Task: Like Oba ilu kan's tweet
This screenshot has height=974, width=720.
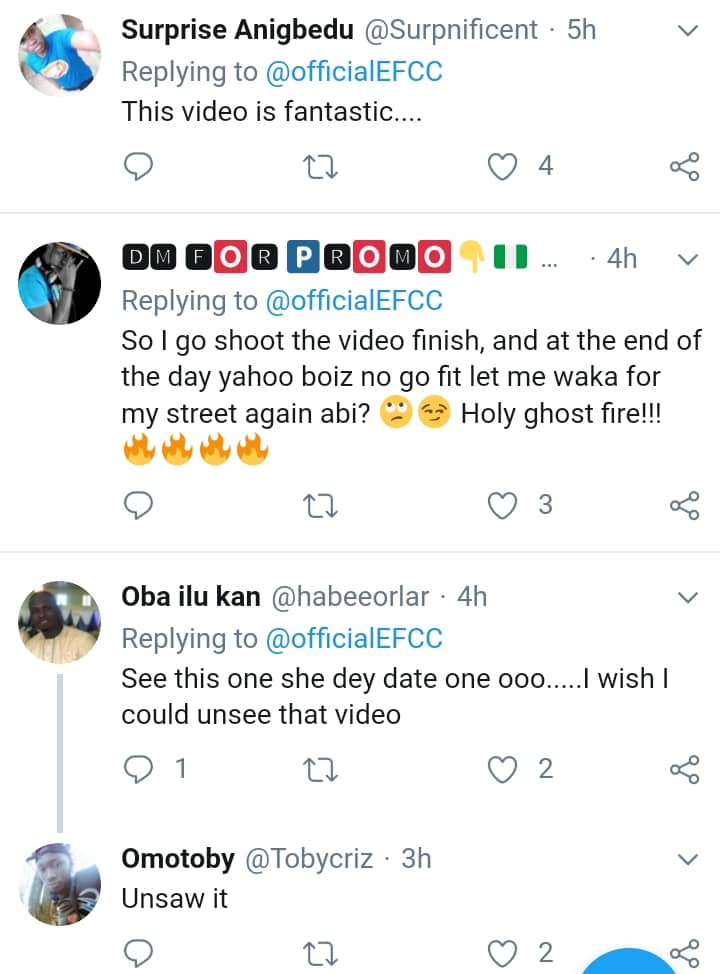Action: pyautogui.click(x=502, y=769)
